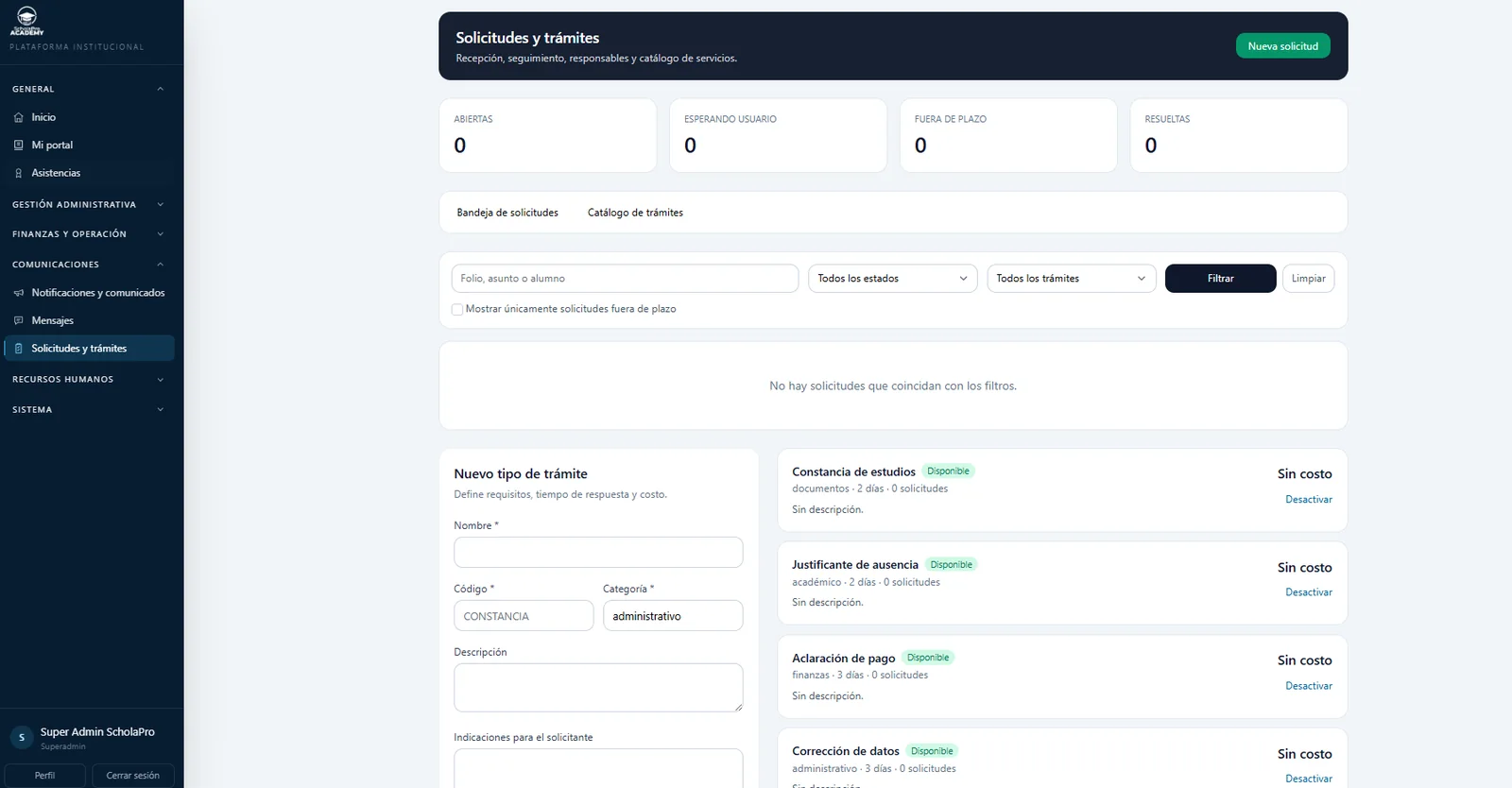Click the Descripción text area
Image resolution: width=1512 pixels, height=788 pixels.
pyautogui.click(x=598, y=688)
